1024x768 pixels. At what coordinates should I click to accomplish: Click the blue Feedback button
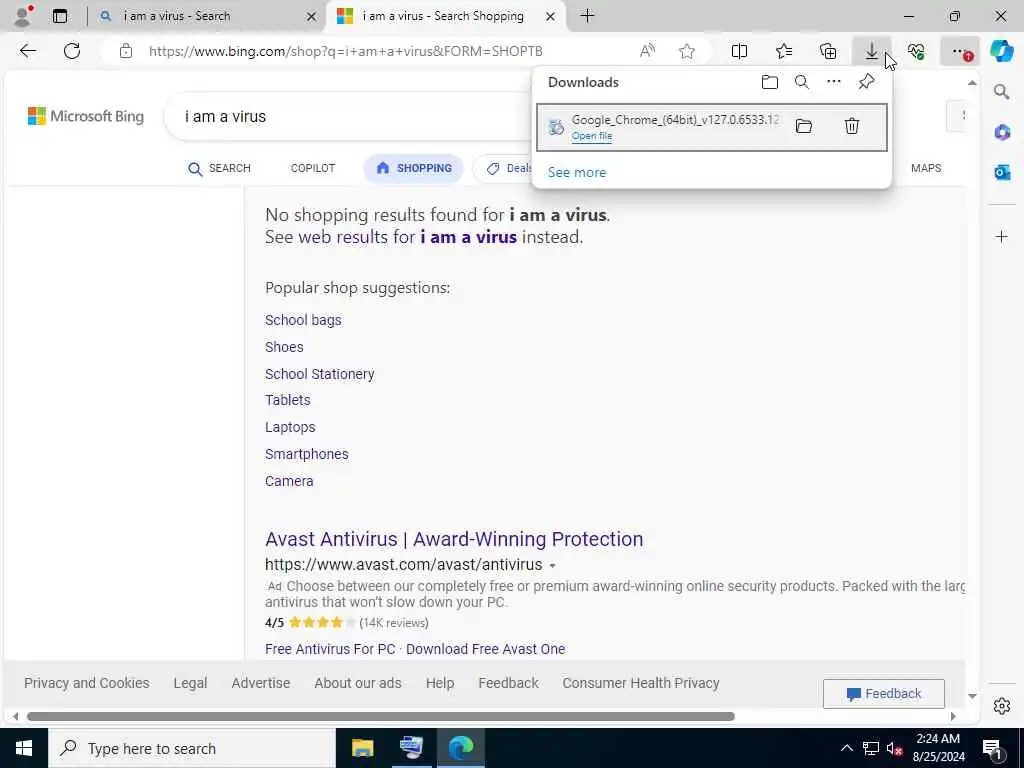(x=884, y=694)
